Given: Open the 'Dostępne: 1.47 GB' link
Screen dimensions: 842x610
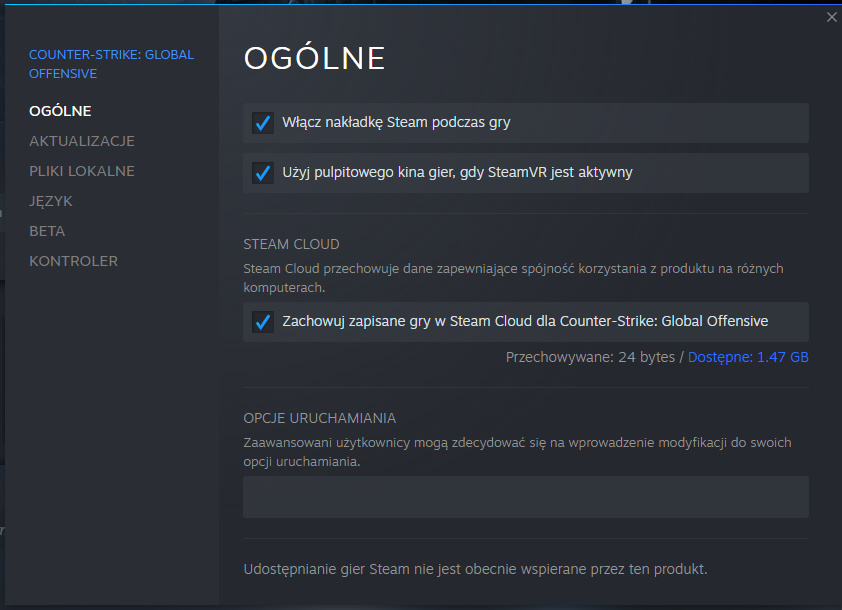Looking at the screenshot, I should click(748, 357).
